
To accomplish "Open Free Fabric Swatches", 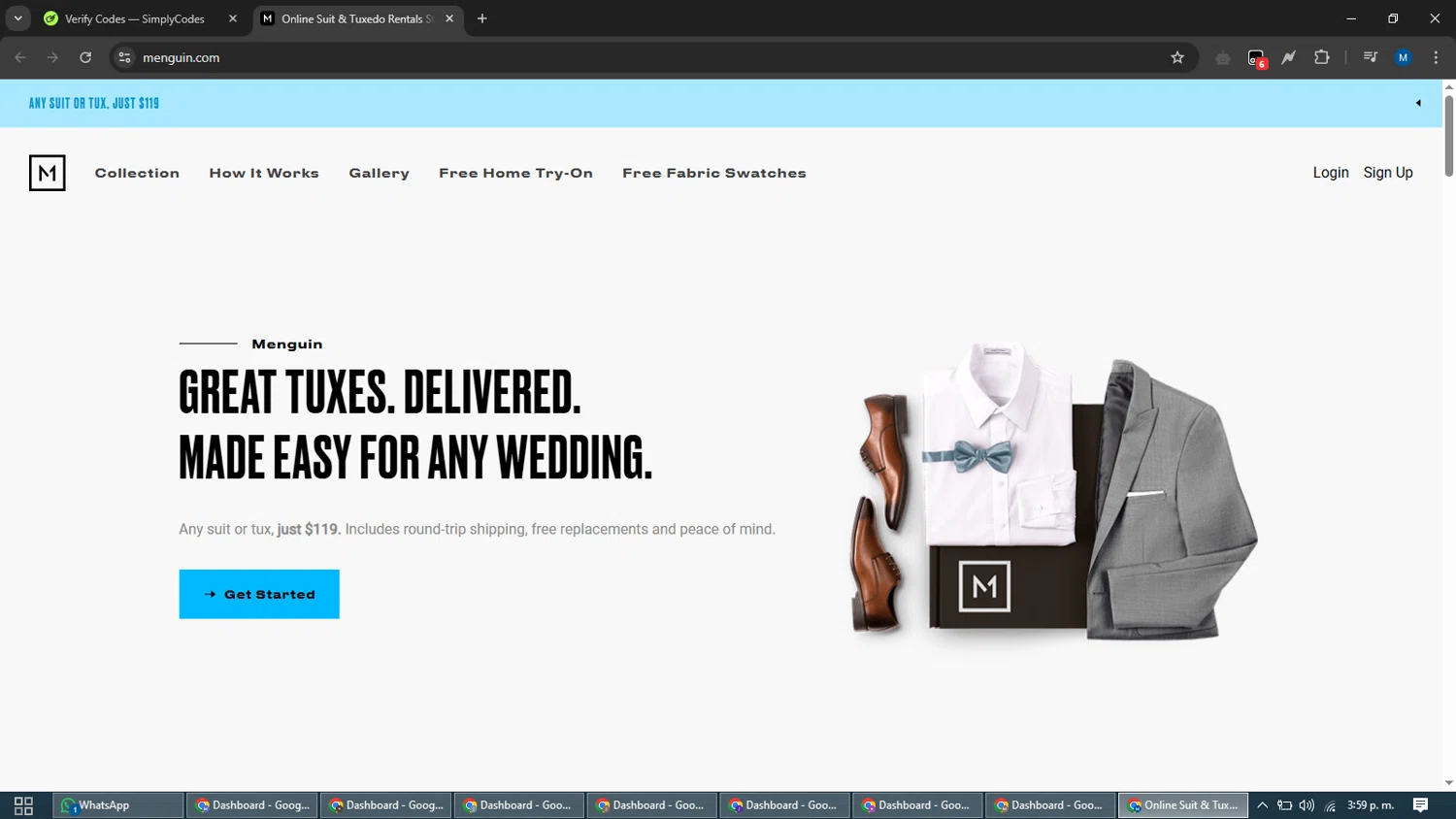I will click(x=714, y=173).
